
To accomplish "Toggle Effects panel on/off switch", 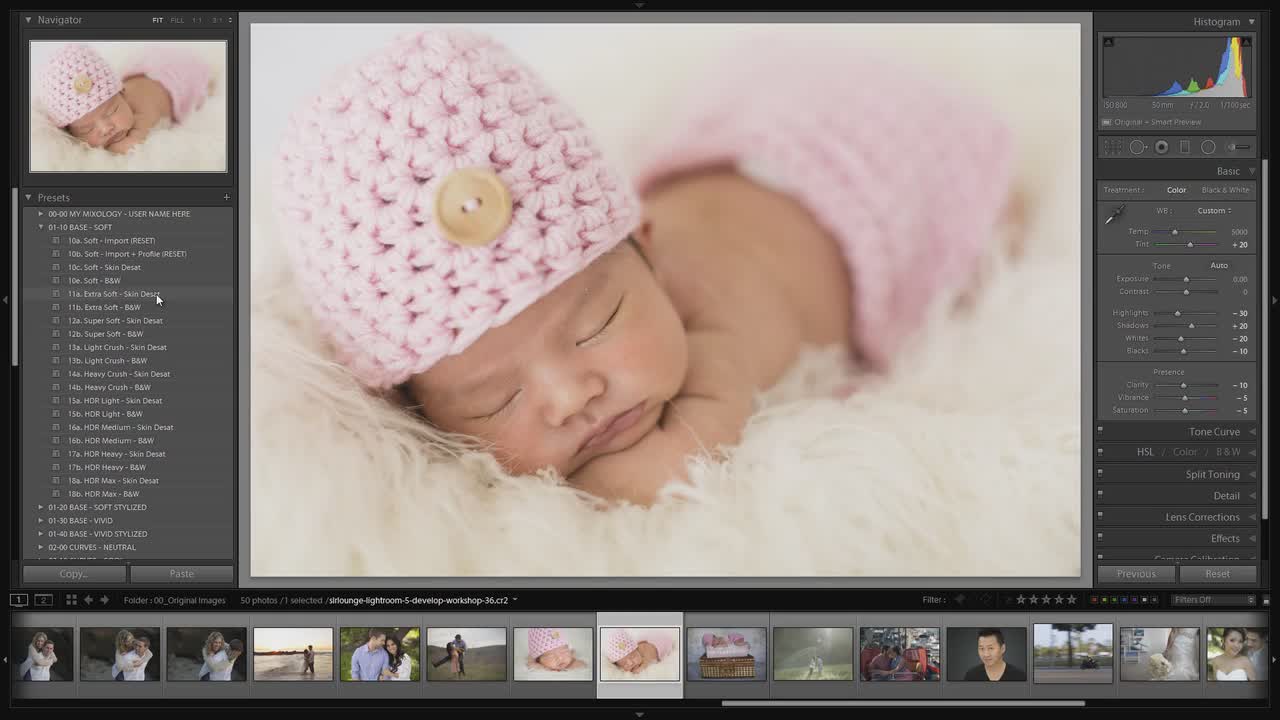I will 1100,537.
